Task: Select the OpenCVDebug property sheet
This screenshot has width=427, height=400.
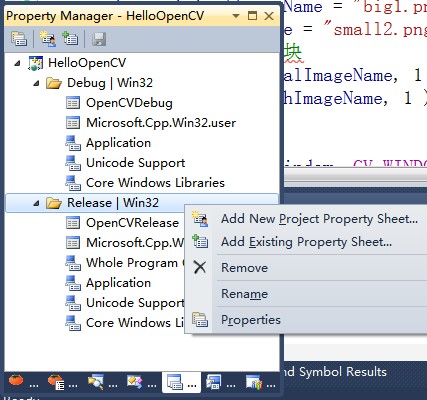Action: [129, 103]
